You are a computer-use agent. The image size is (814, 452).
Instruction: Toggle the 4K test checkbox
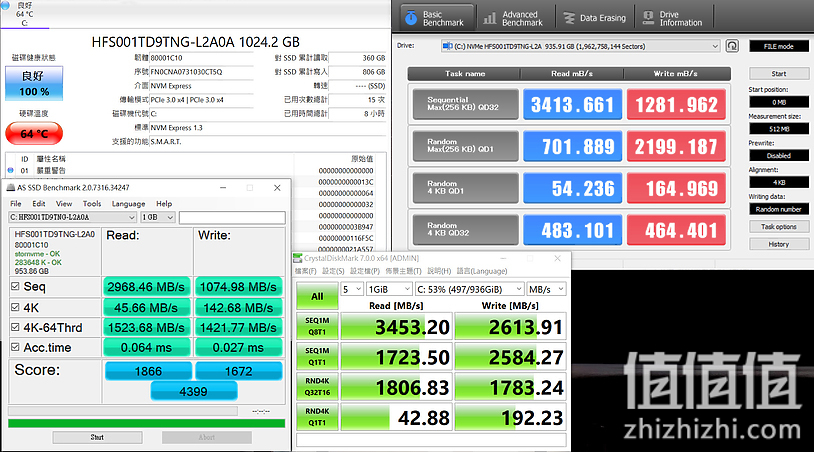click(15, 307)
